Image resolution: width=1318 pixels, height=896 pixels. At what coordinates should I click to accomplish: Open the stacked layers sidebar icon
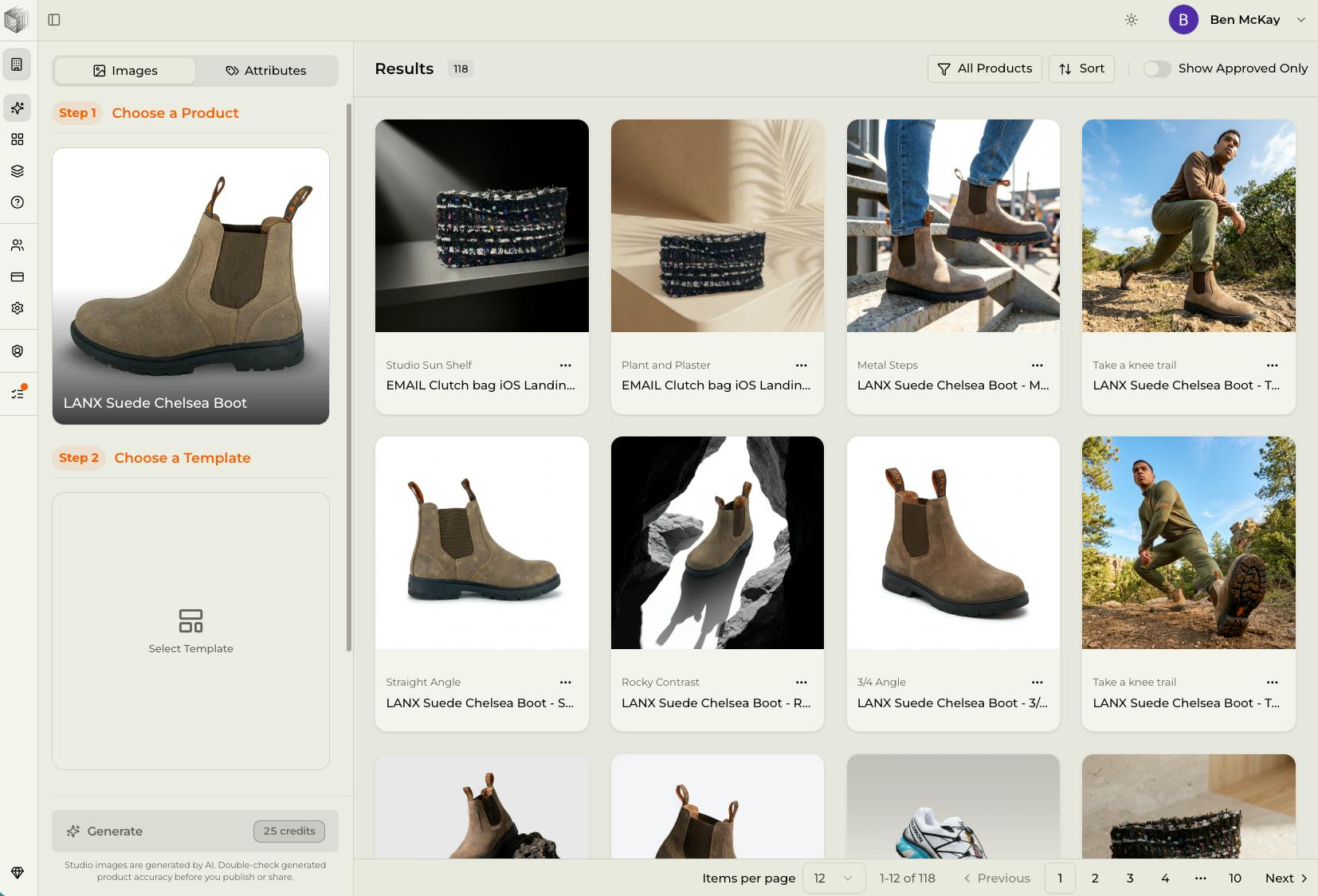click(x=17, y=171)
